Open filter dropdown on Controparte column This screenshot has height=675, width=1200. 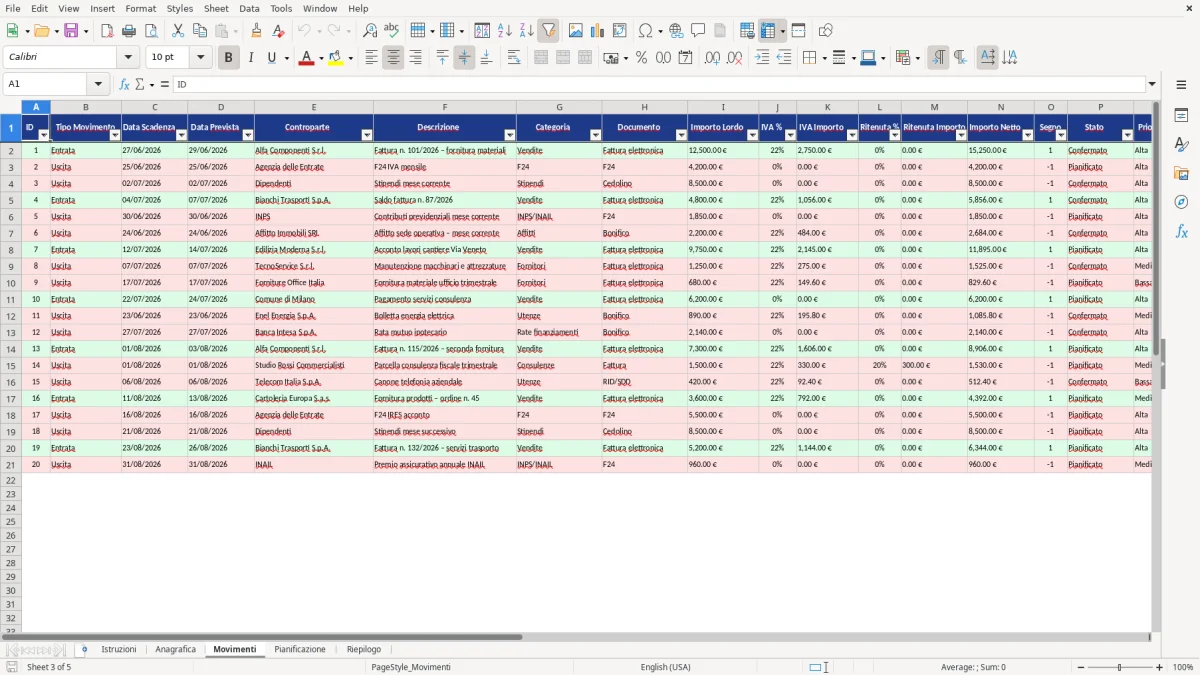click(366, 135)
